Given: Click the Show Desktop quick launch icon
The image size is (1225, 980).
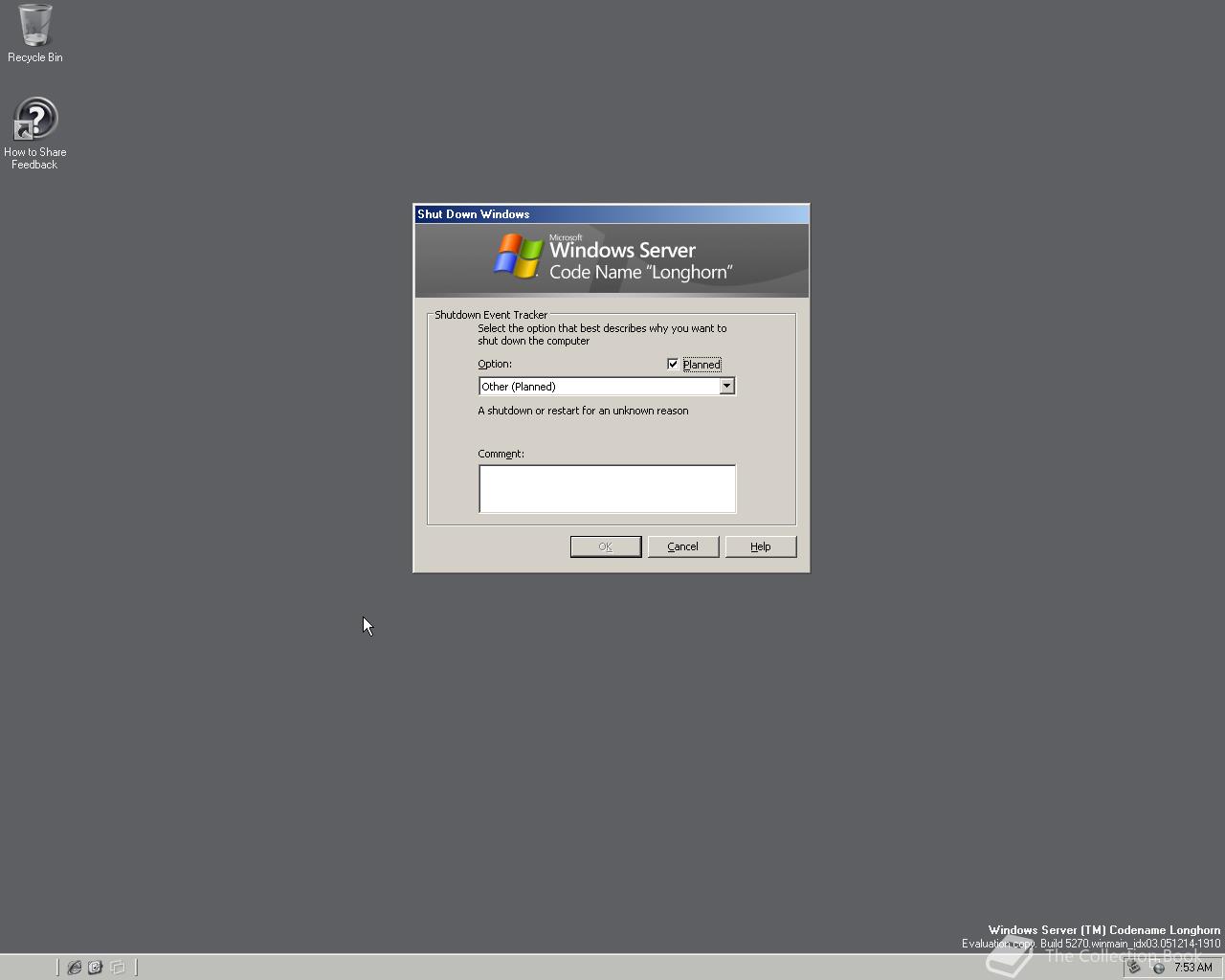Looking at the screenshot, I should point(117,968).
